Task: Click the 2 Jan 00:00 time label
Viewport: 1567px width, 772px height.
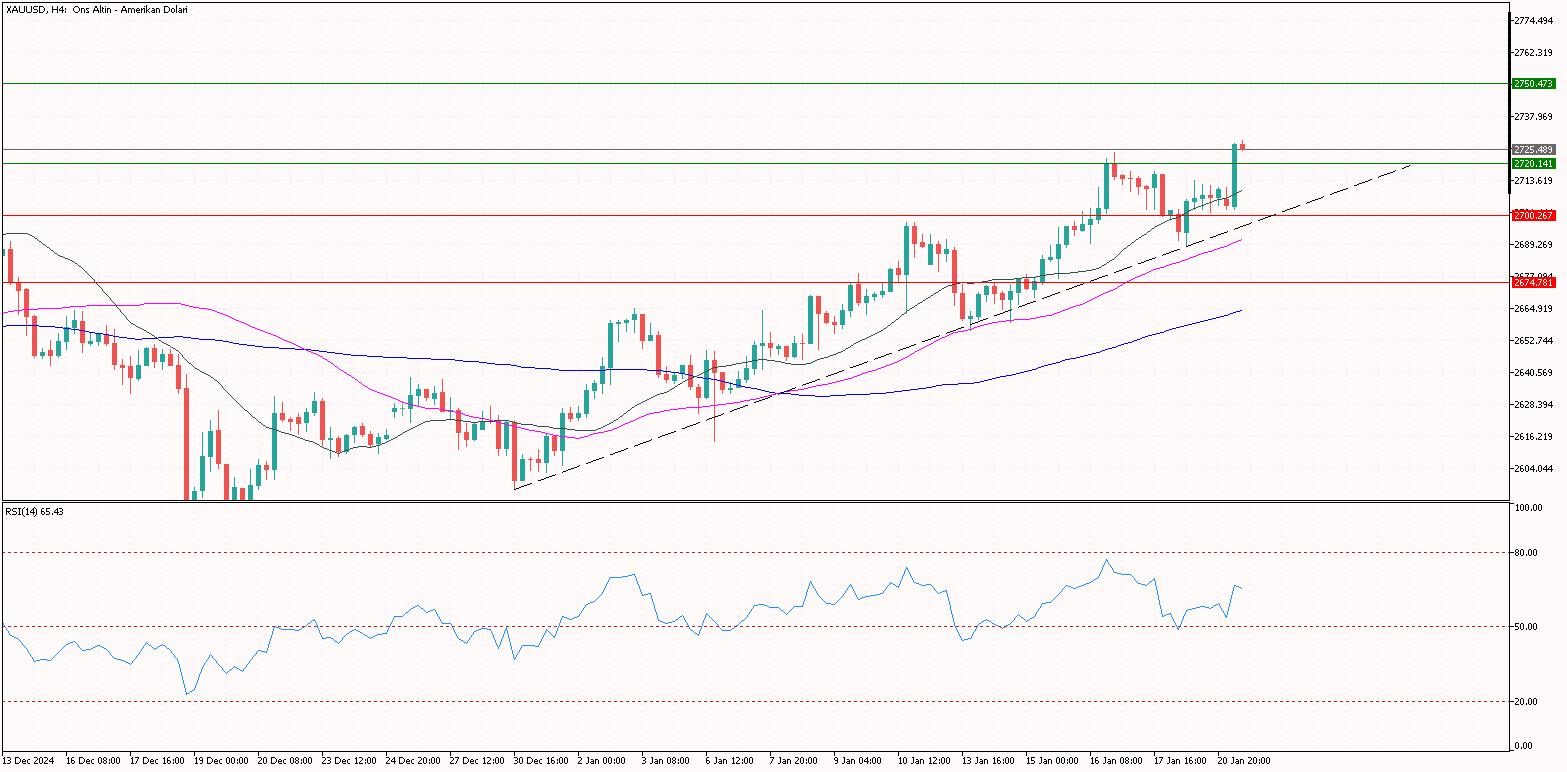Action: pos(604,761)
